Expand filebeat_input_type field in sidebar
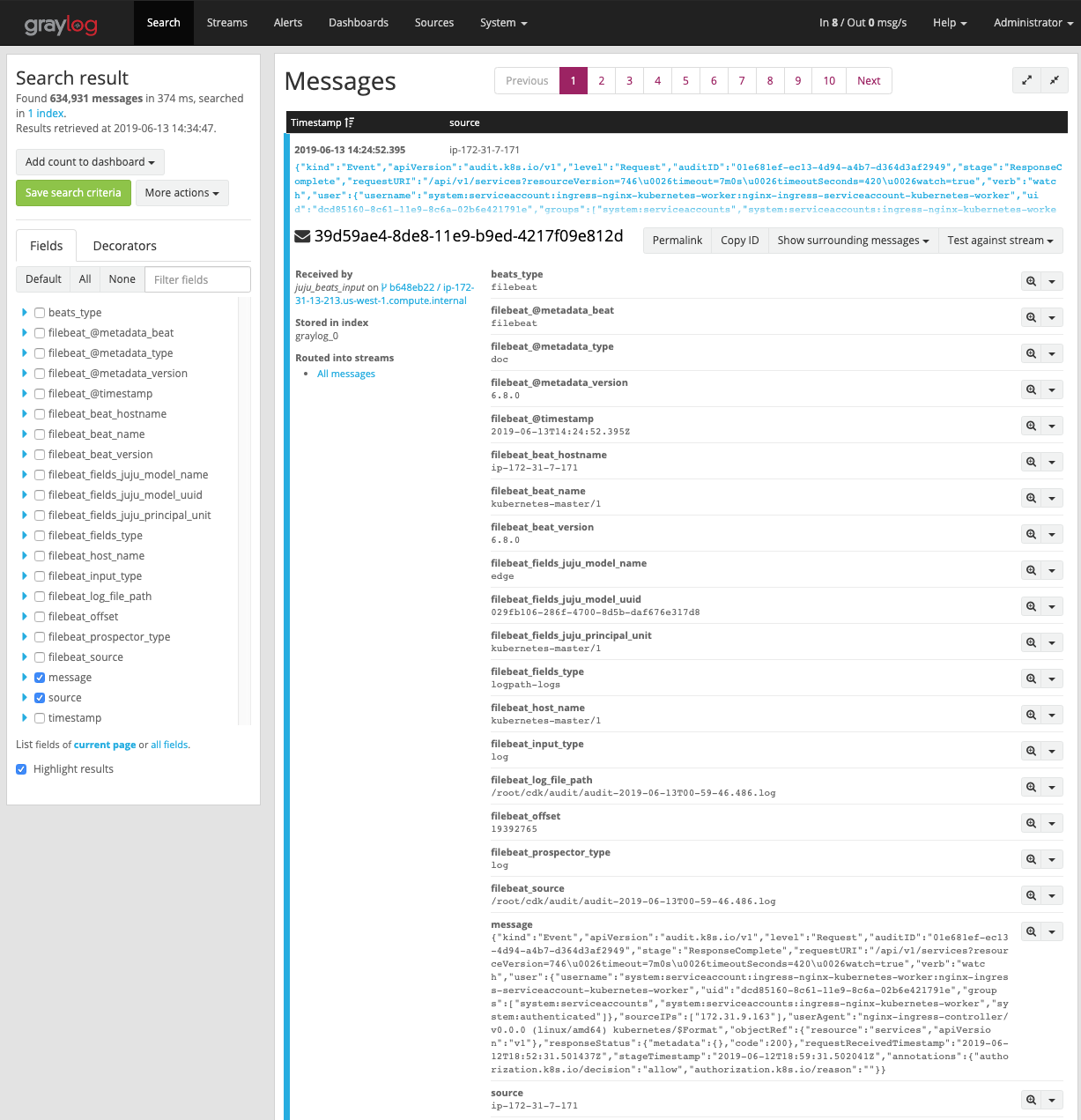 coord(24,576)
